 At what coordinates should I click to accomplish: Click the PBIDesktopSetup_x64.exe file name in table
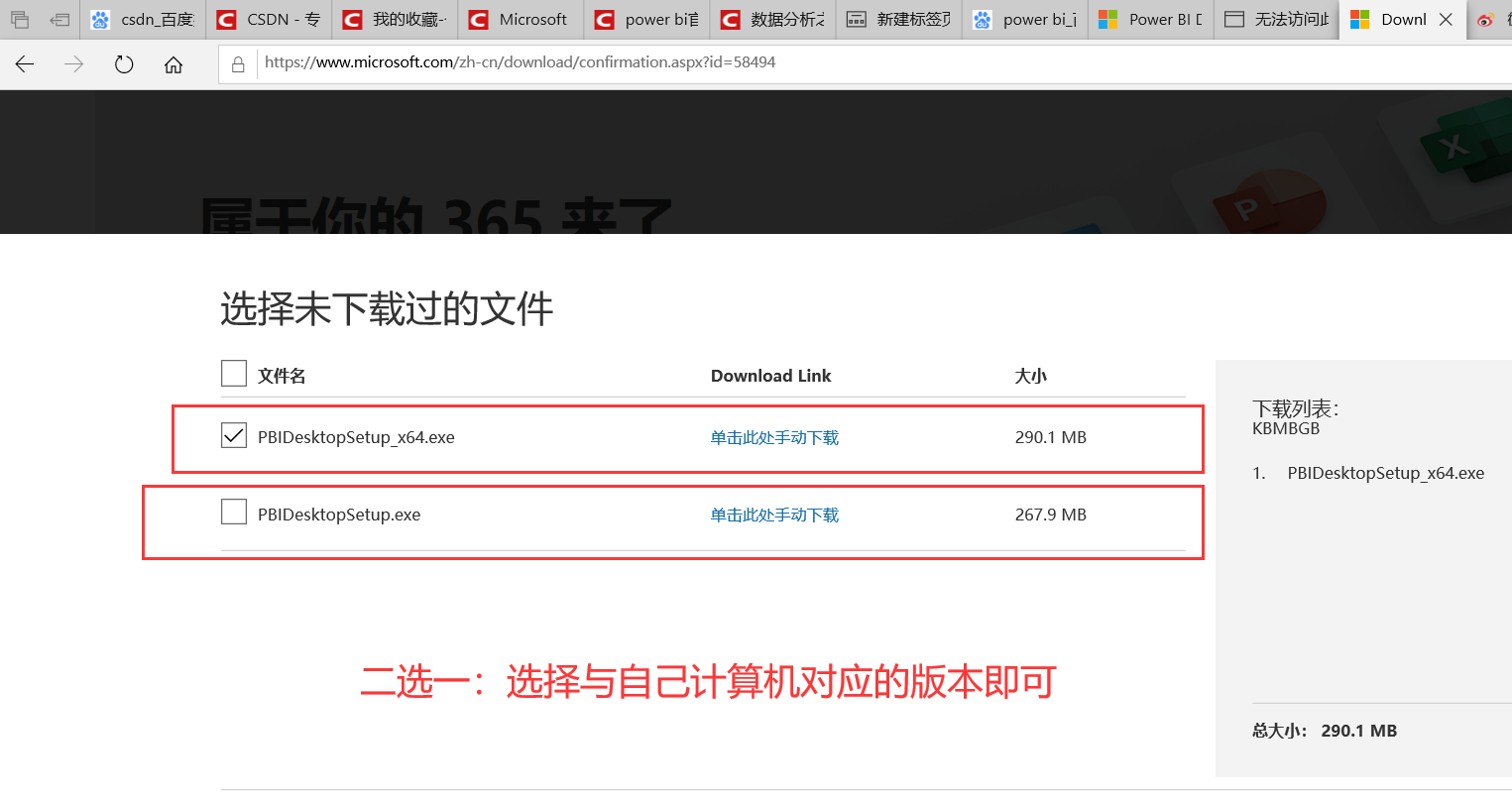(x=356, y=437)
